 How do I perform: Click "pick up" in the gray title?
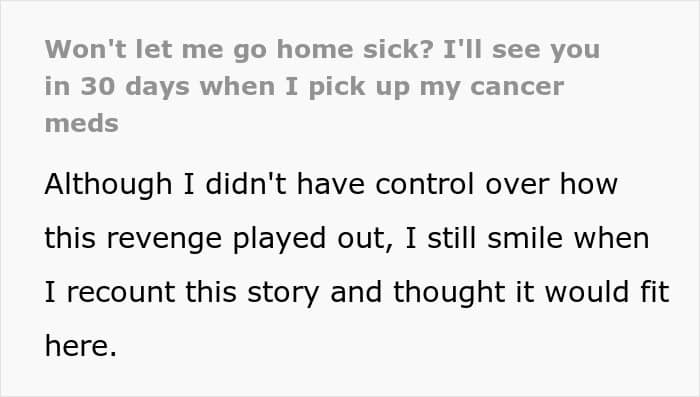coord(359,86)
